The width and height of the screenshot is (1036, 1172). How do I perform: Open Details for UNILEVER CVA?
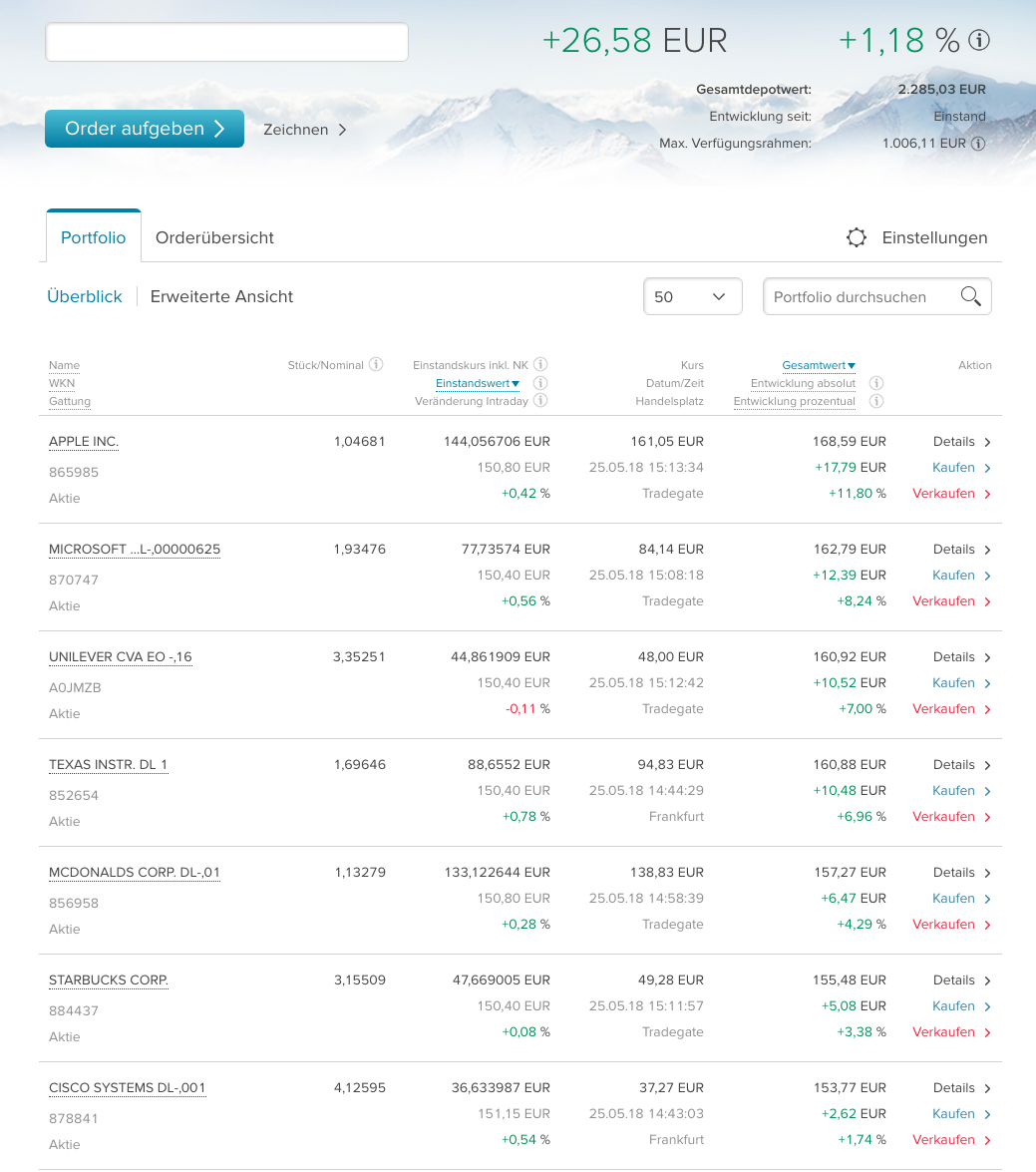954,657
